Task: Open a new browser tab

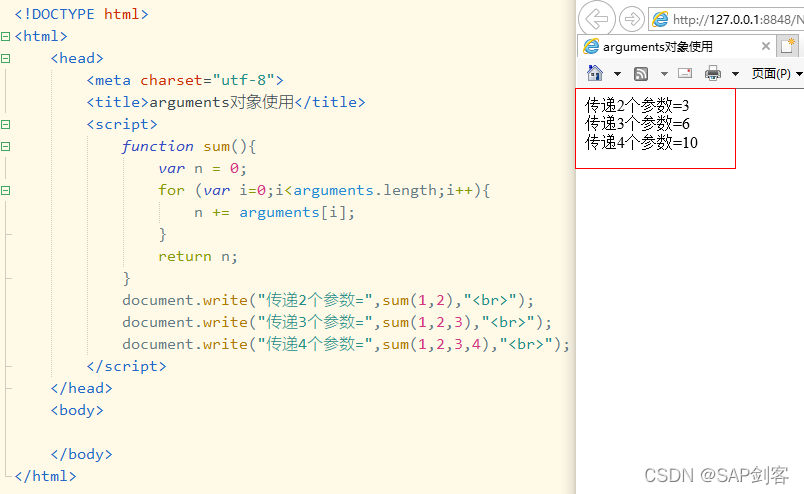Action: (788, 46)
